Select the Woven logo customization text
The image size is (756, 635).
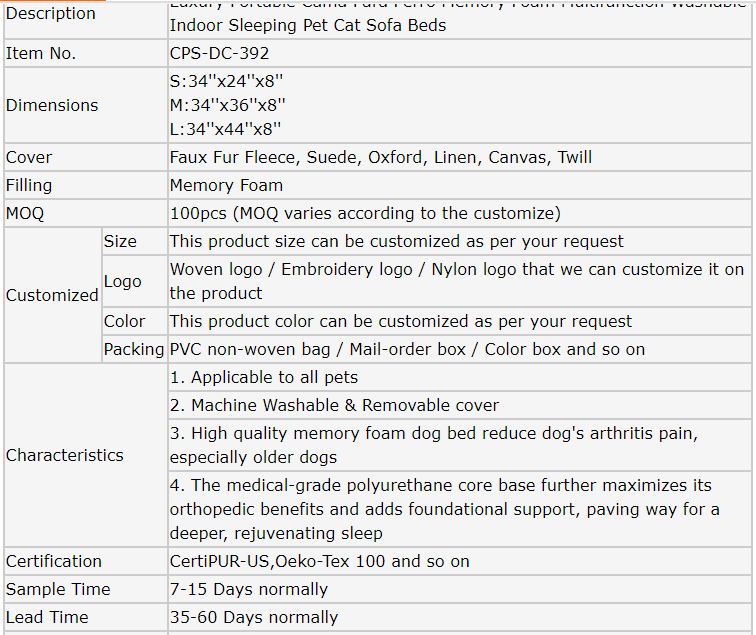click(456, 281)
